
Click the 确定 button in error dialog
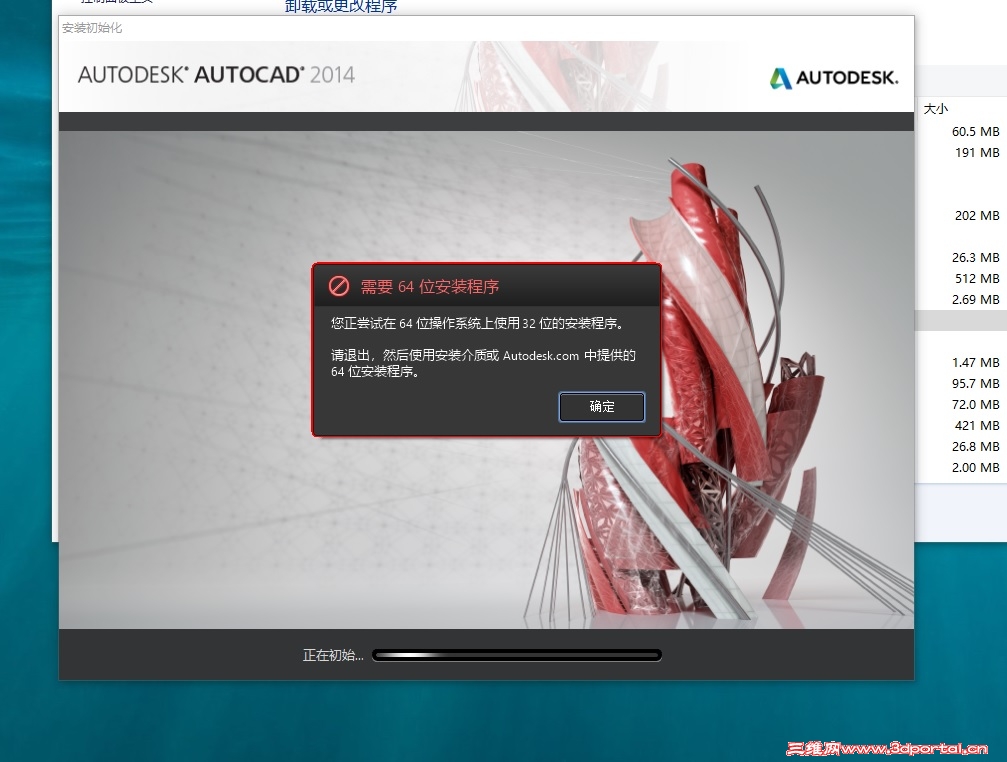602,406
